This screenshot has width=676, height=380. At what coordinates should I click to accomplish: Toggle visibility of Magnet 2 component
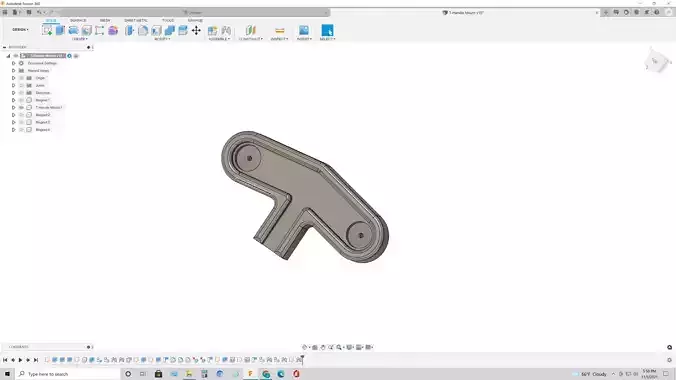click(x=21, y=115)
